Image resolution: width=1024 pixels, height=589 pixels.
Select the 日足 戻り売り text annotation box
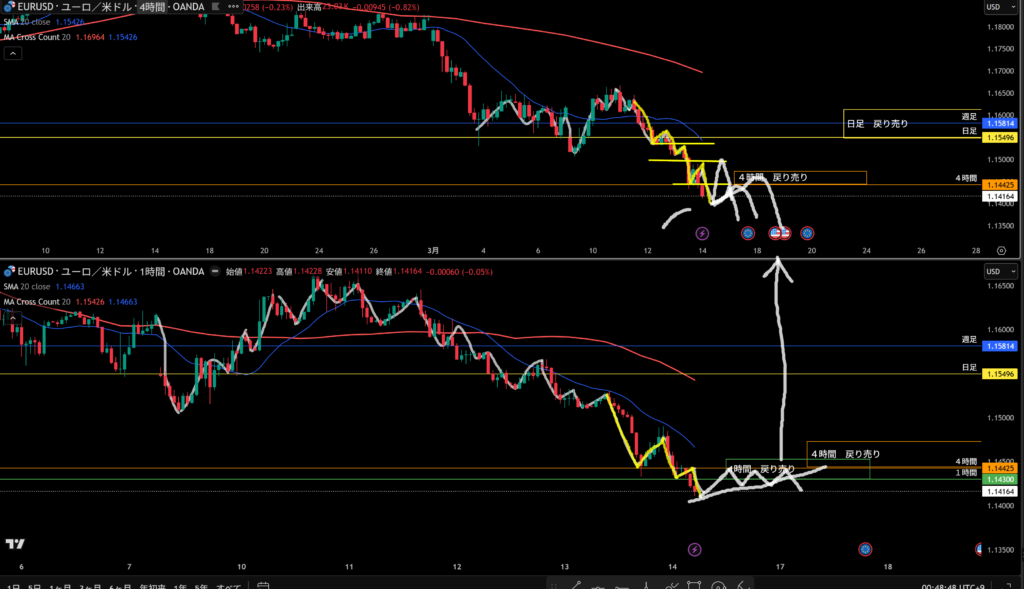click(877, 123)
